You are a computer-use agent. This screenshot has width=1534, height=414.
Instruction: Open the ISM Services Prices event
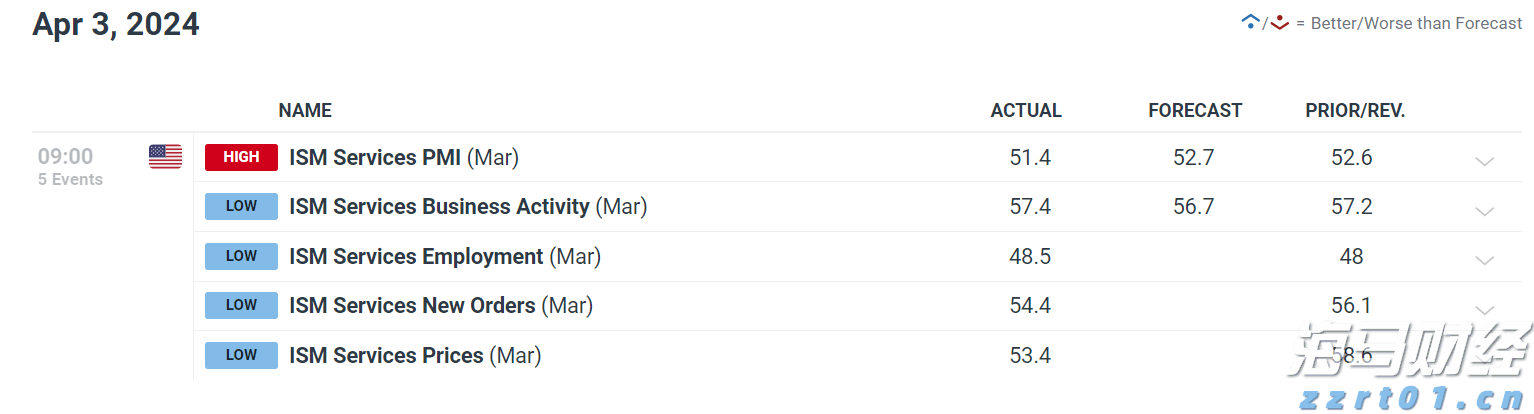[386, 355]
